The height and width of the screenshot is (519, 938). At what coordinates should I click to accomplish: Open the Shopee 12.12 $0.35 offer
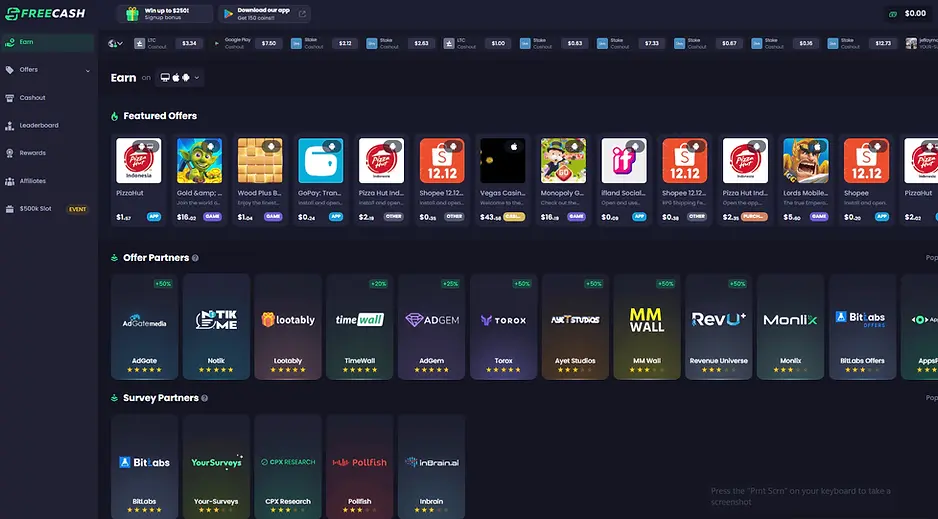[x=442, y=181]
